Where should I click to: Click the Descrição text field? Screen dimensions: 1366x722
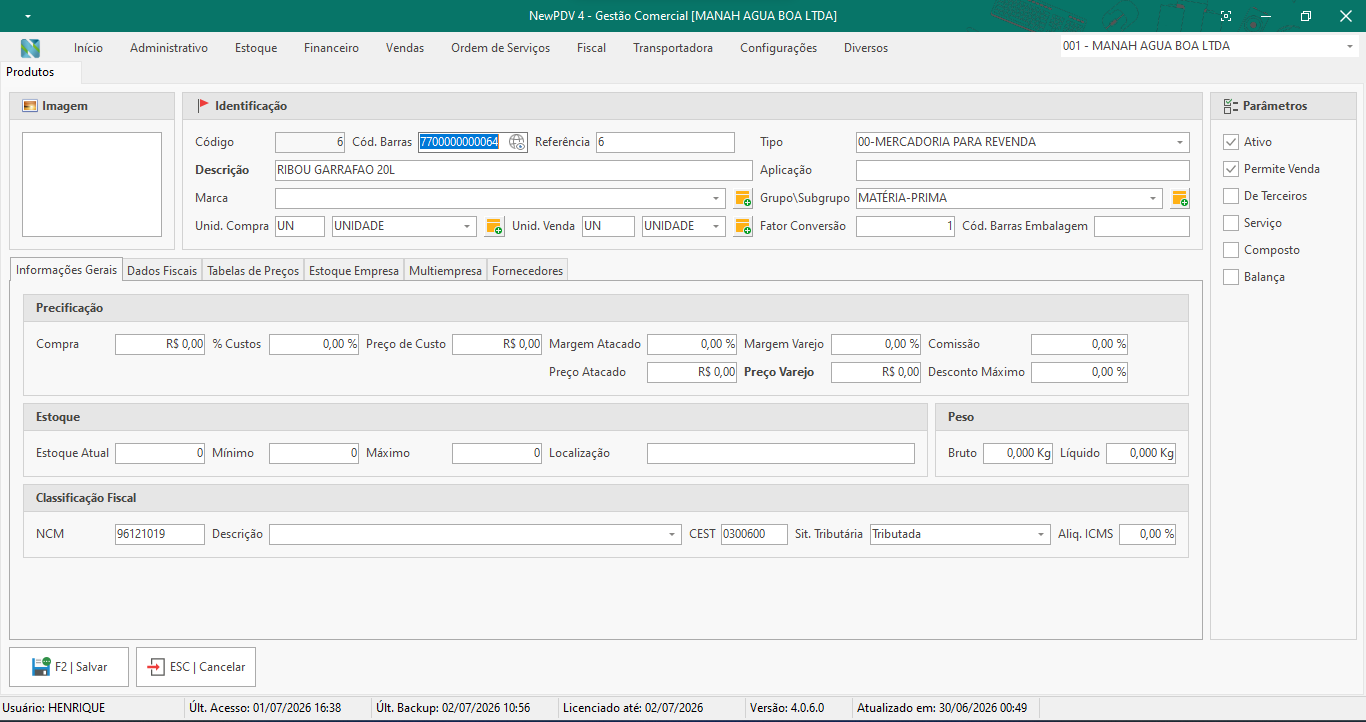coord(514,170)
